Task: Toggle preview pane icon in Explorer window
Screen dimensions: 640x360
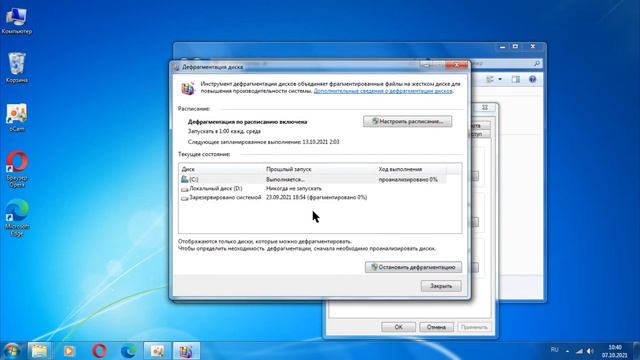Action: pos(516,79)
